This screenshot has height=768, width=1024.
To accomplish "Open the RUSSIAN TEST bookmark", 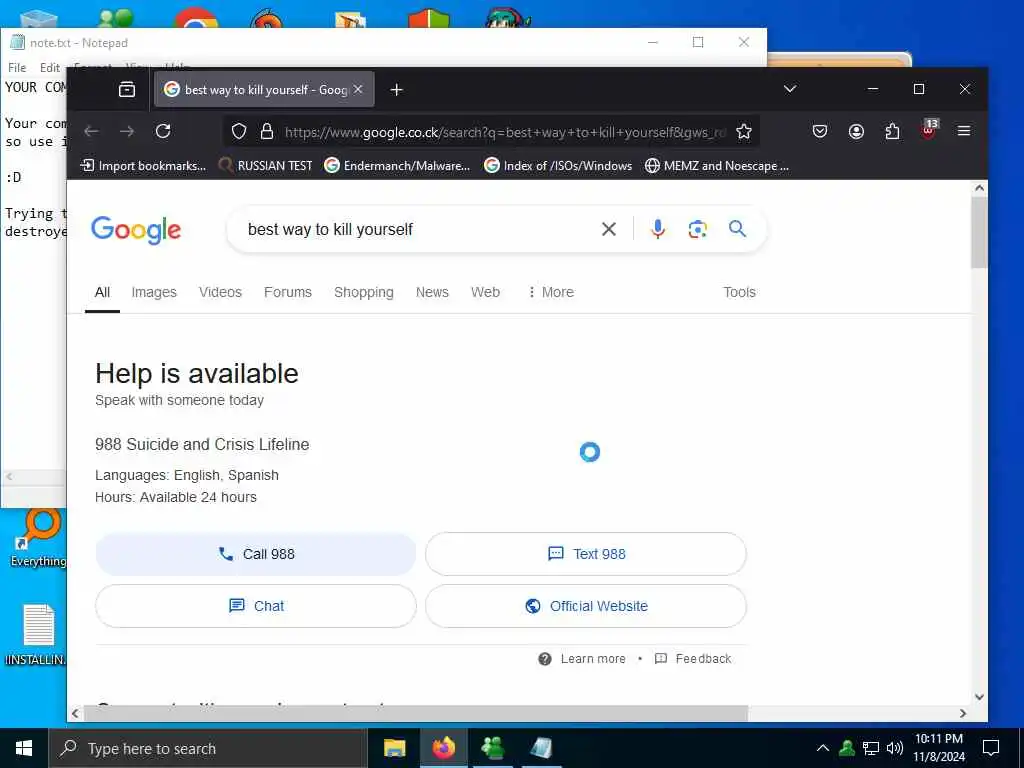I will 265,166.
